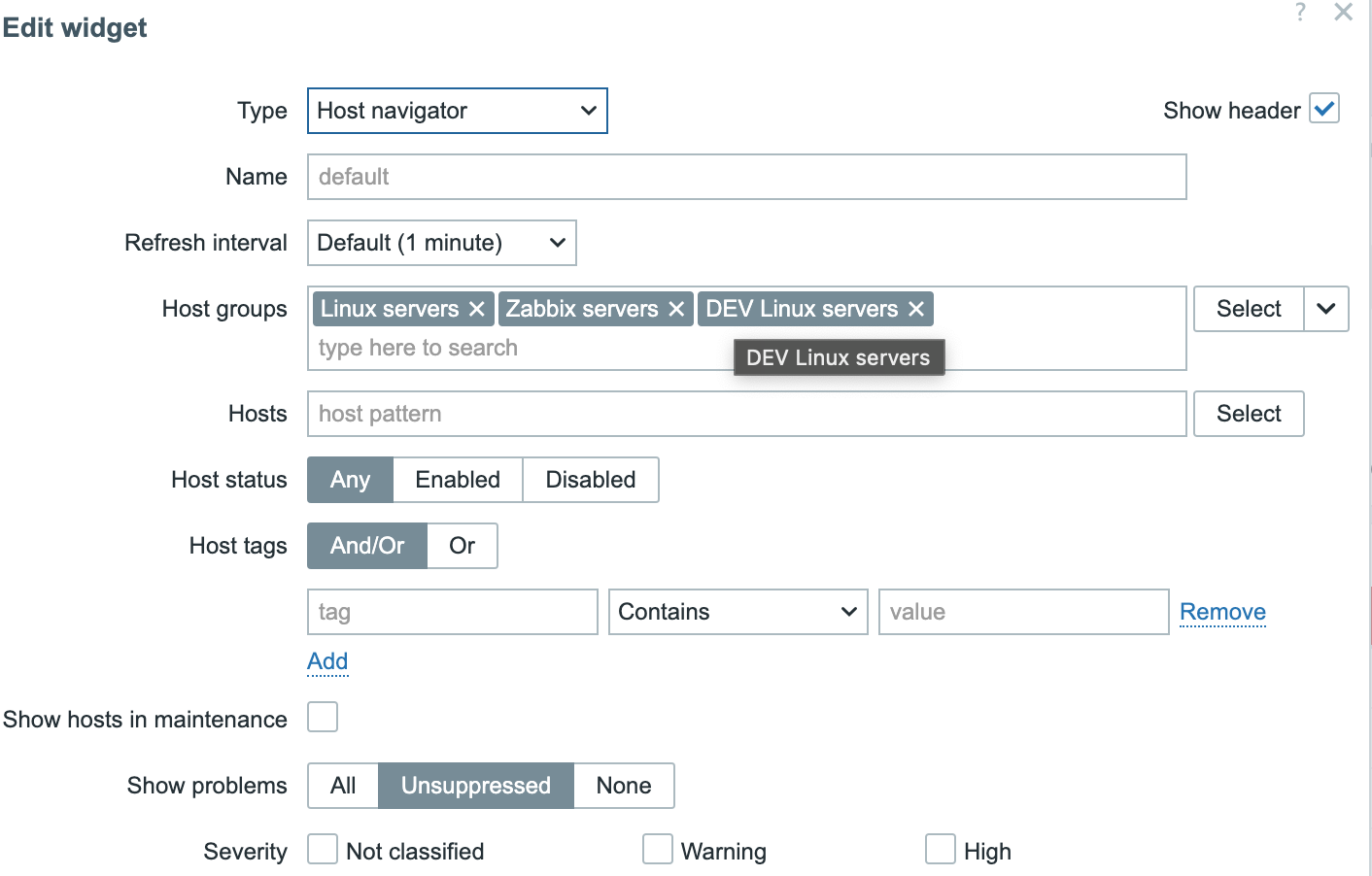The height and width of the screenshot is (876, 1372).
Task: Set Host status to Enabled
Action: coord(458,480)
